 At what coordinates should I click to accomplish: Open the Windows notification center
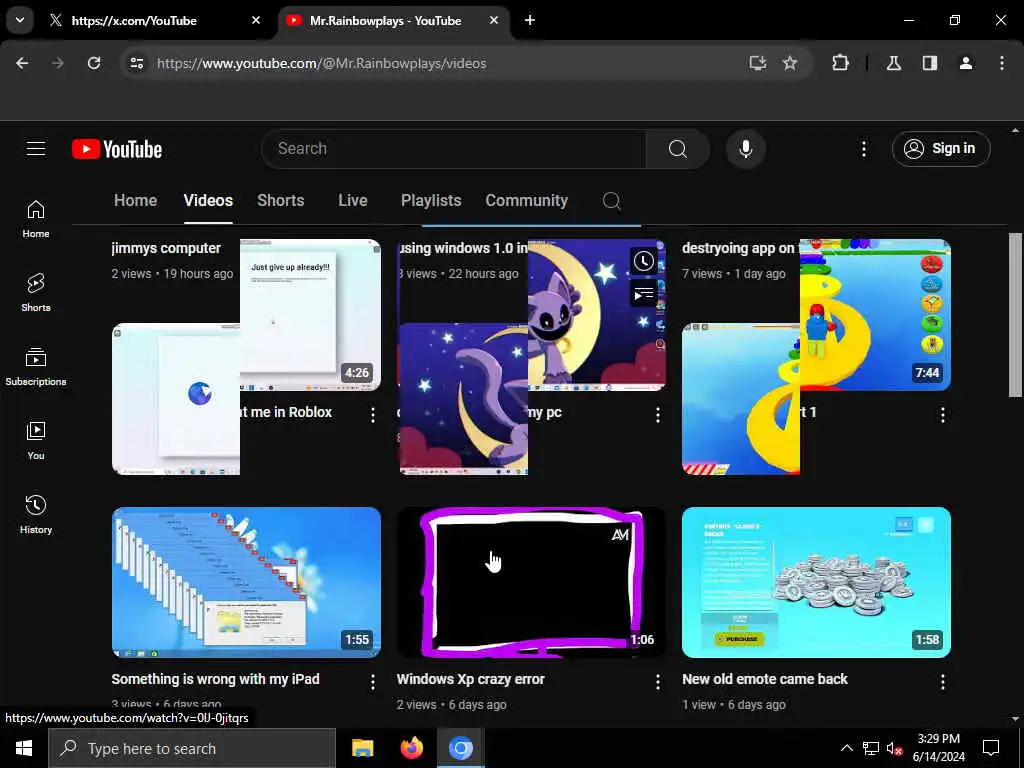click(991, 748)
